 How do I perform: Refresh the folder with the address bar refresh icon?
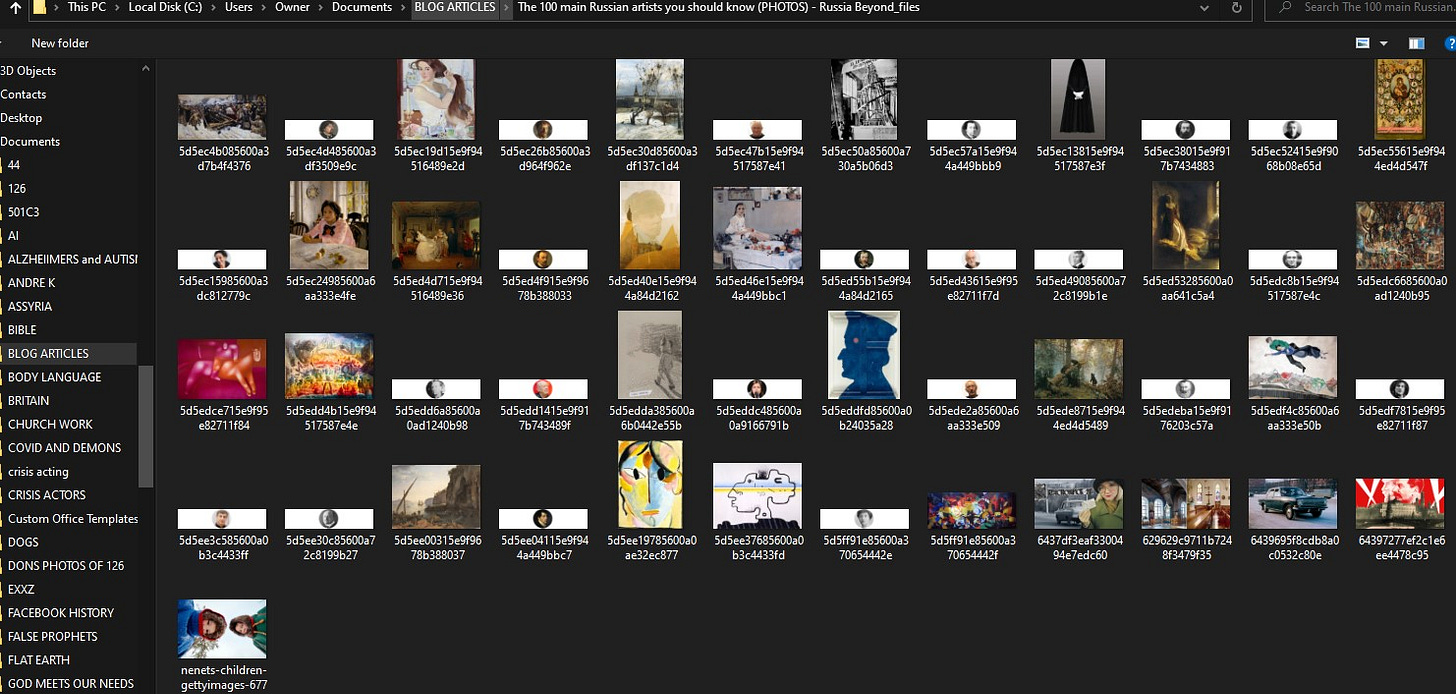coord(1237,8)
